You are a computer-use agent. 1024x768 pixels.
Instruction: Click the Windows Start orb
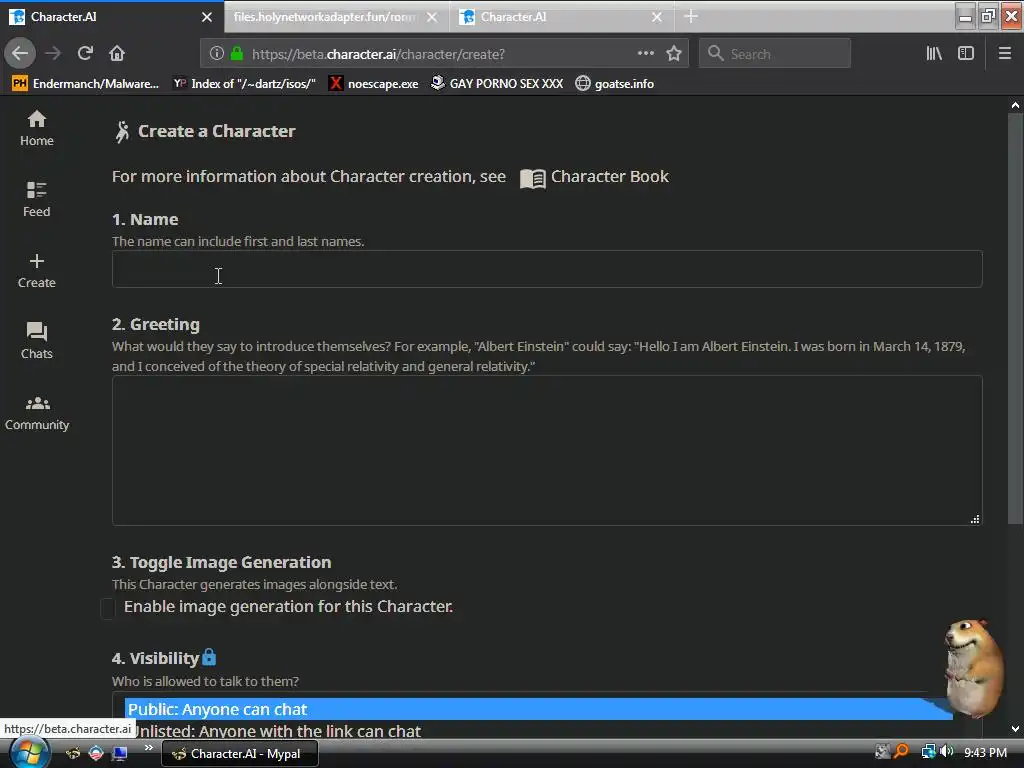point(29,753)
